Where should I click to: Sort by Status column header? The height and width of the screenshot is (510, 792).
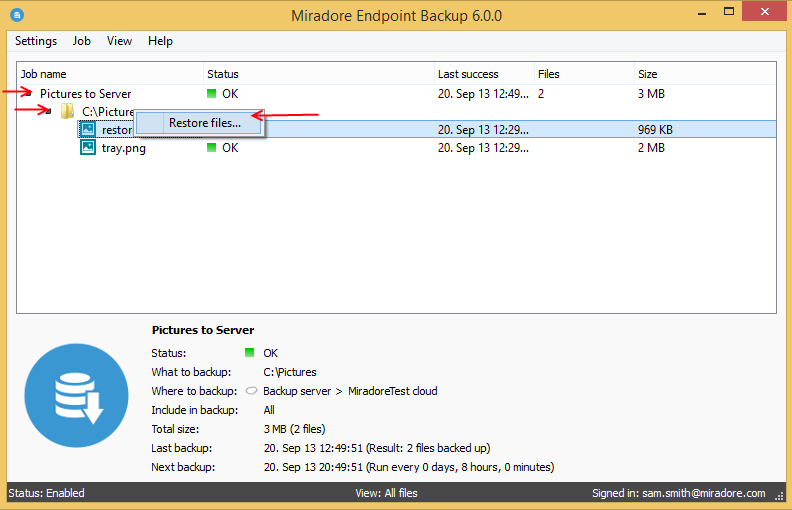click(x=319, y=74)
